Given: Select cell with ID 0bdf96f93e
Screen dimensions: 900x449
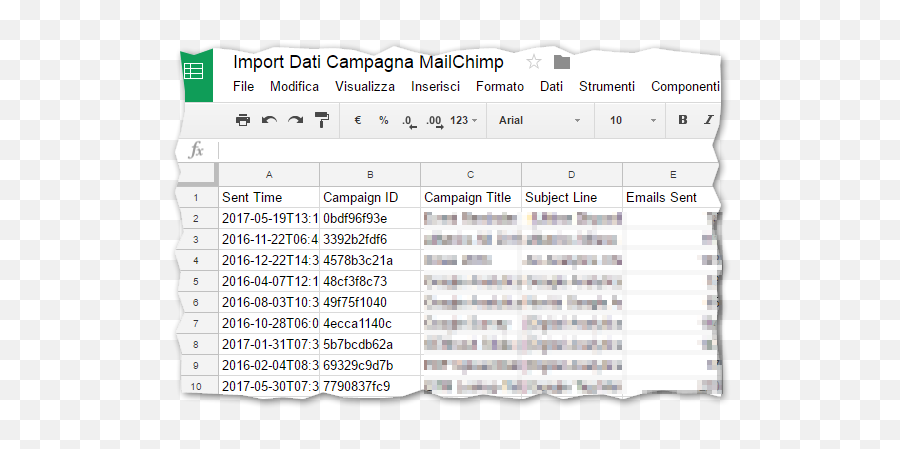Looking at the screenshot, I should 370,219.
